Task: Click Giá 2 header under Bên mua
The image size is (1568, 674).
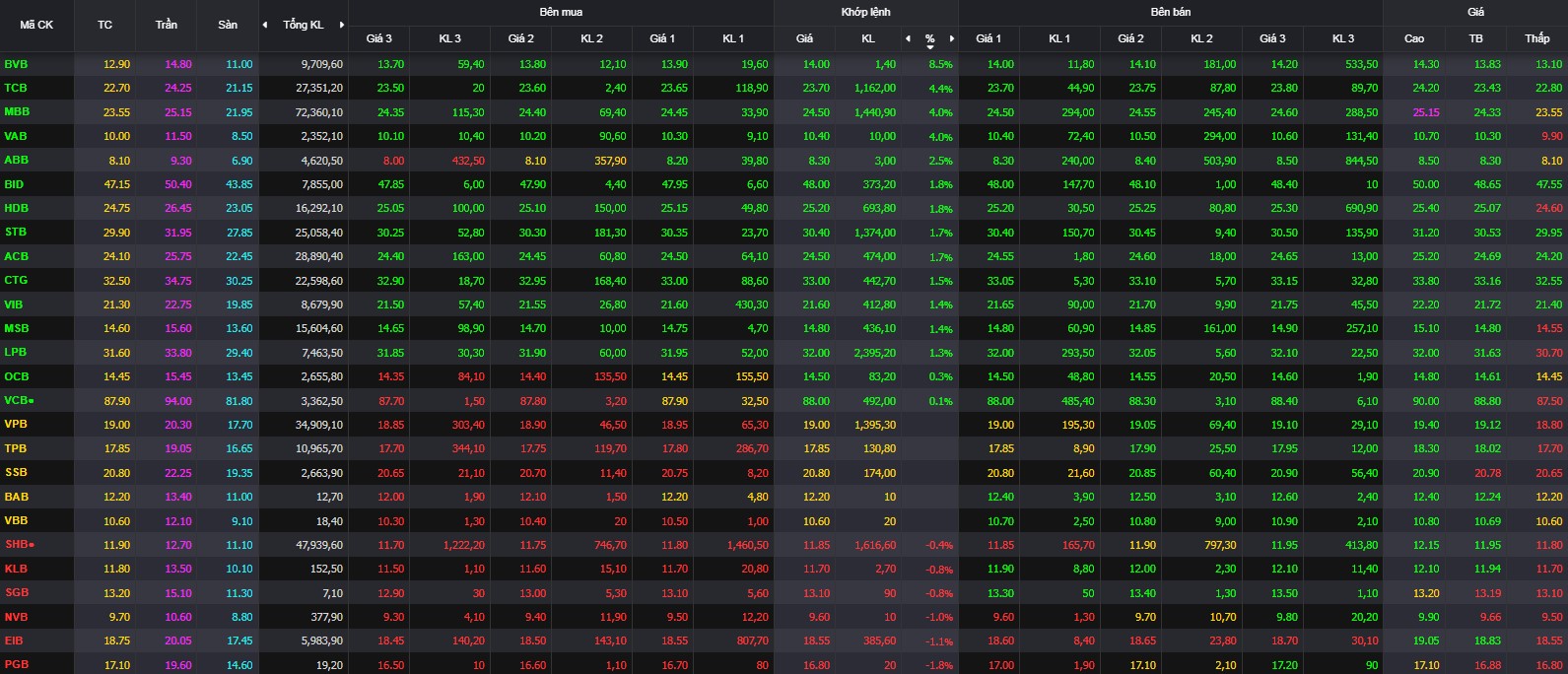Action: (521, 38)
